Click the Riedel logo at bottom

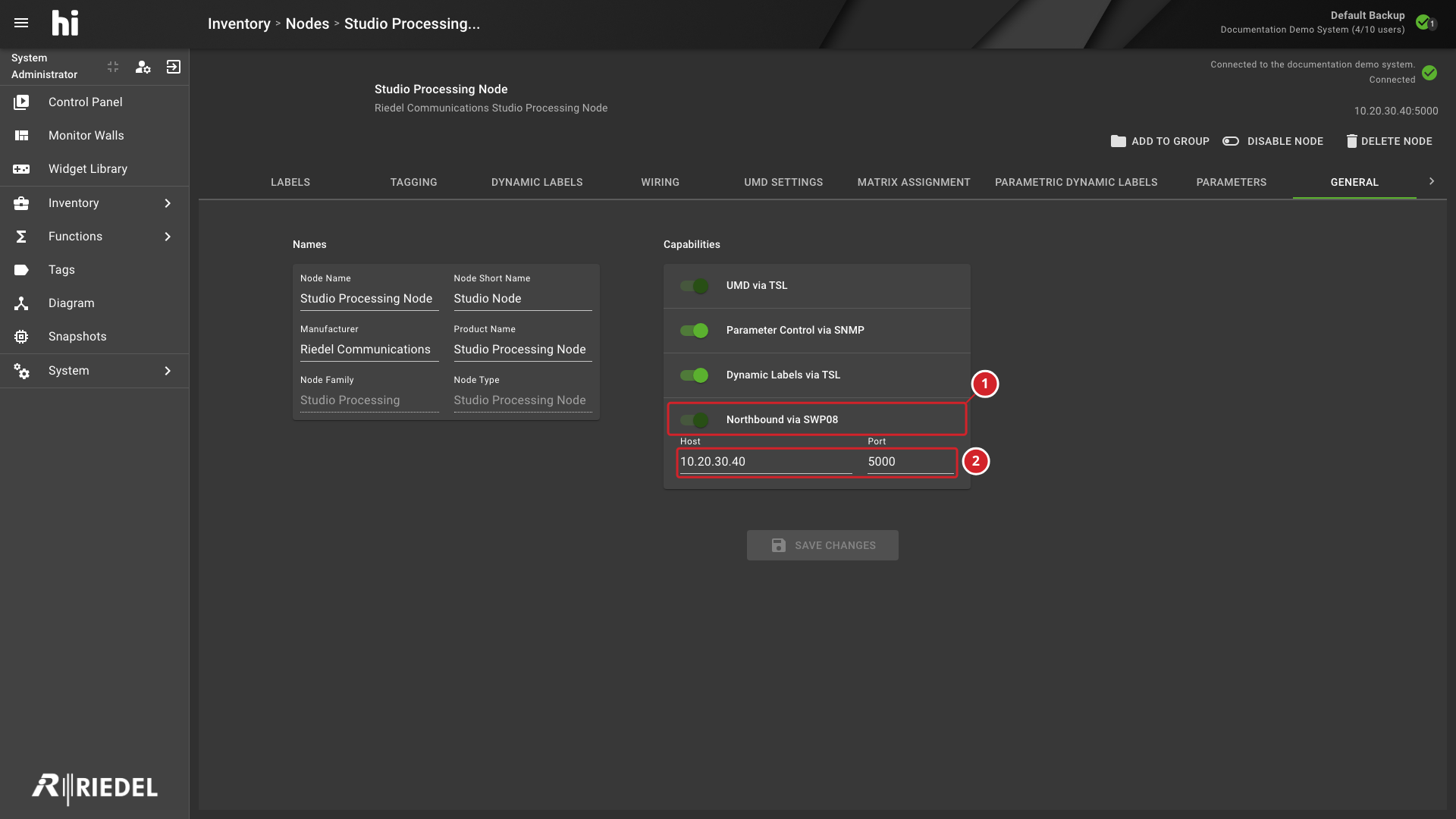pos(95,788)
